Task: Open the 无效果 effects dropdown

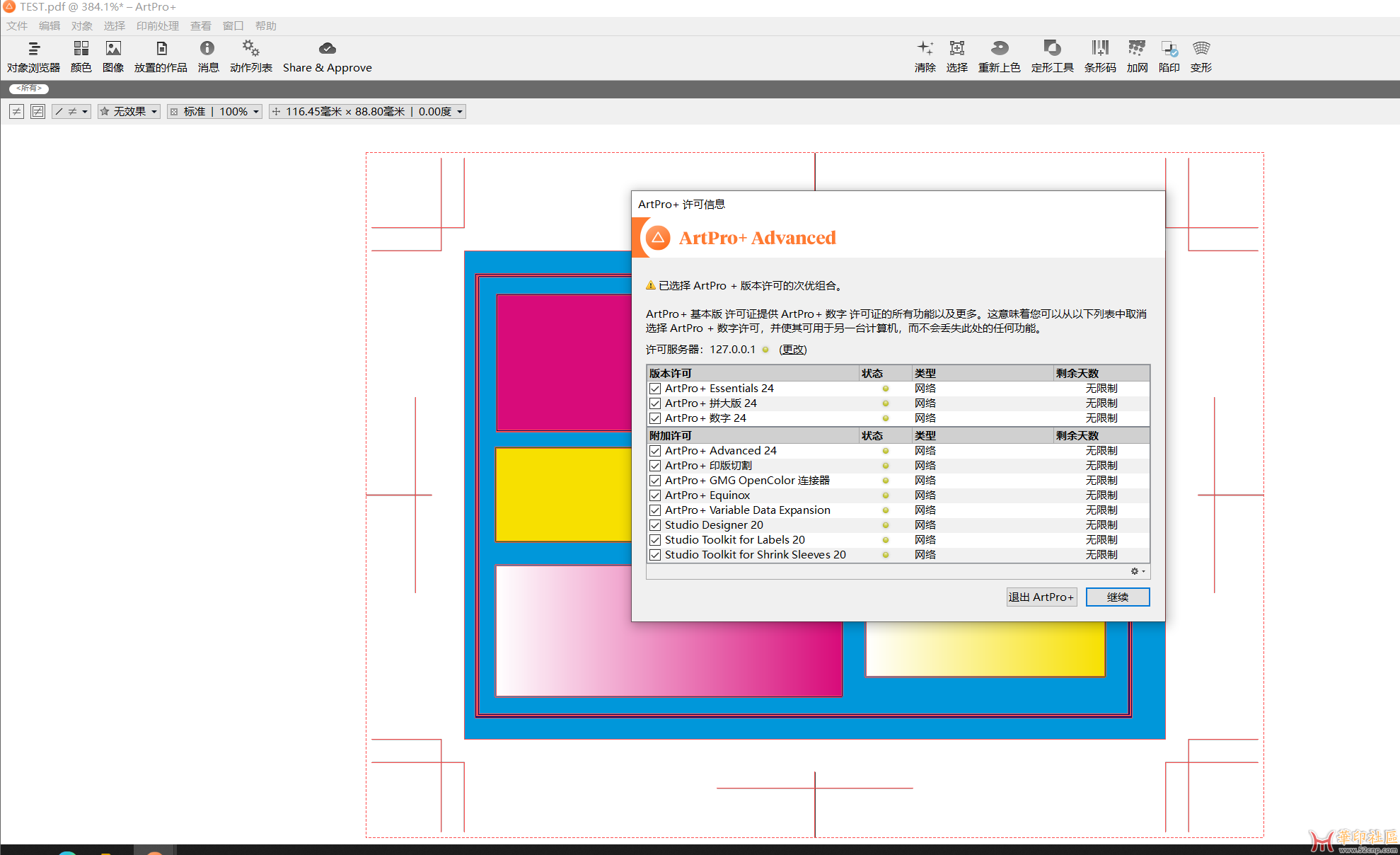Action: click(129, 112)
